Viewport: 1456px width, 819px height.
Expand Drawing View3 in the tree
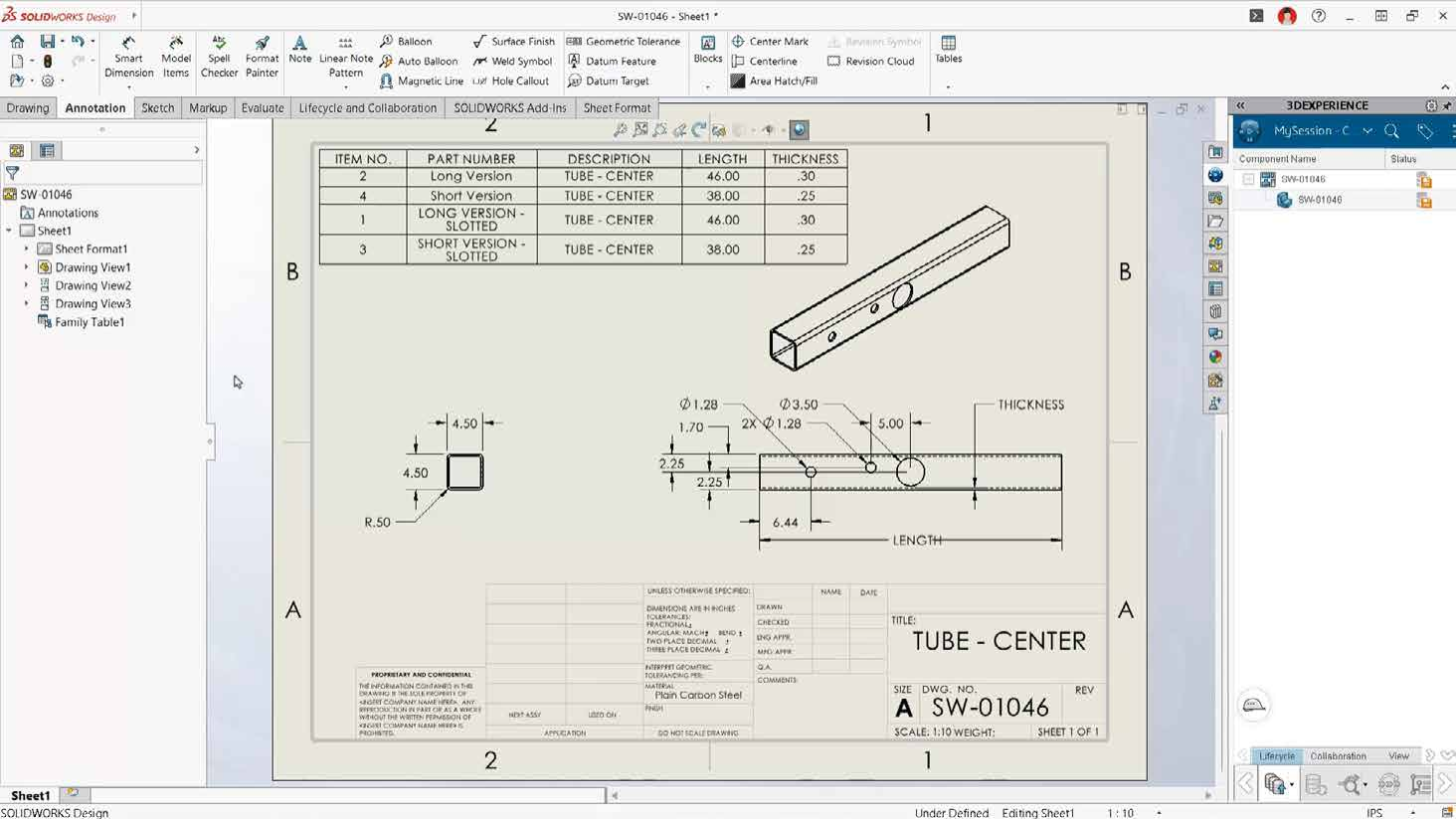(x=27, y=303)
